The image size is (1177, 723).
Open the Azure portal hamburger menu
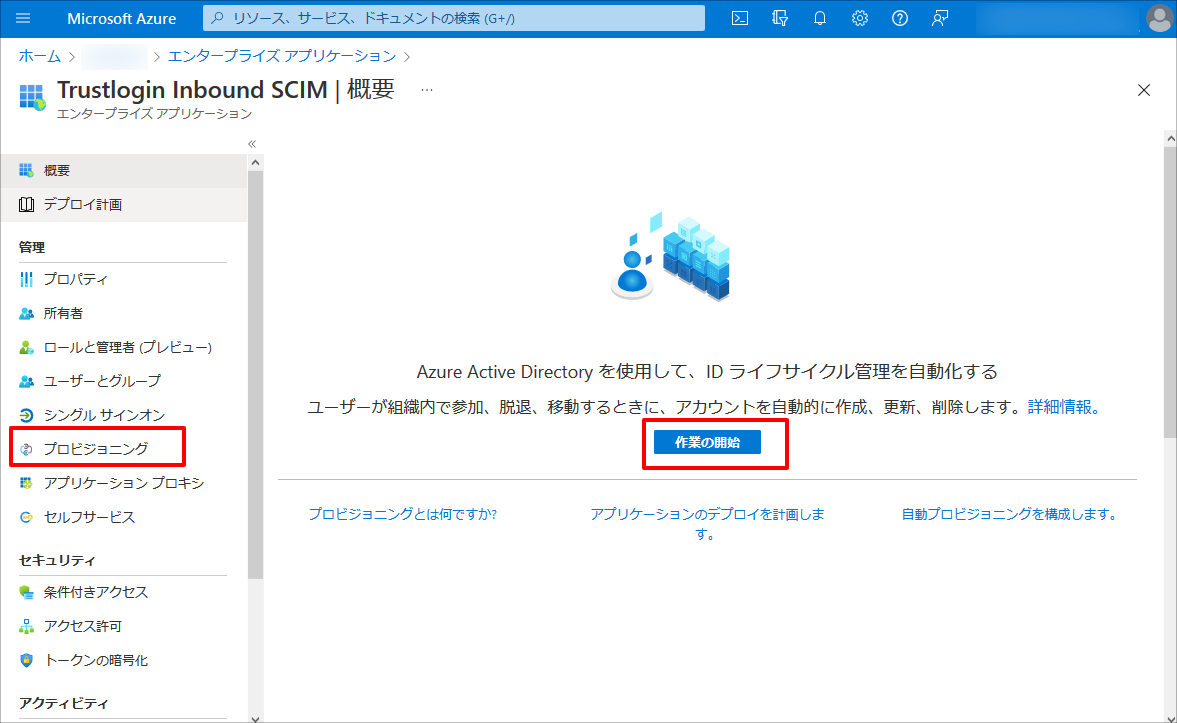(23, 18)
